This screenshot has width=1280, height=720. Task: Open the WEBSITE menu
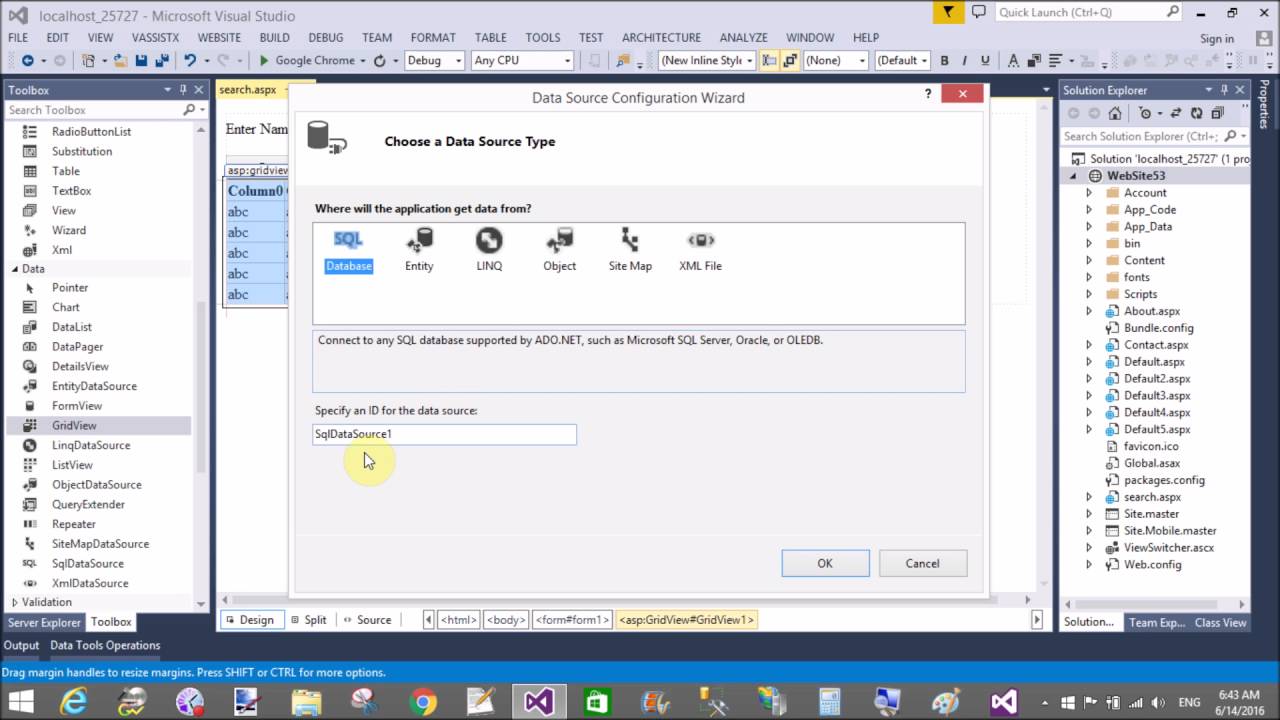(219, 37)
